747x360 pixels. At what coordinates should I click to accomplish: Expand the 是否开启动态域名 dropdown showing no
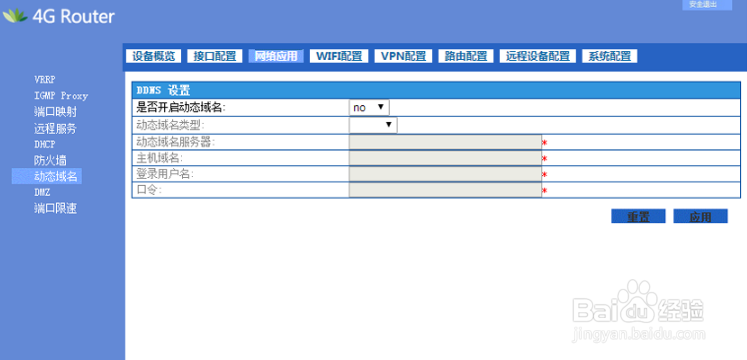369,108
